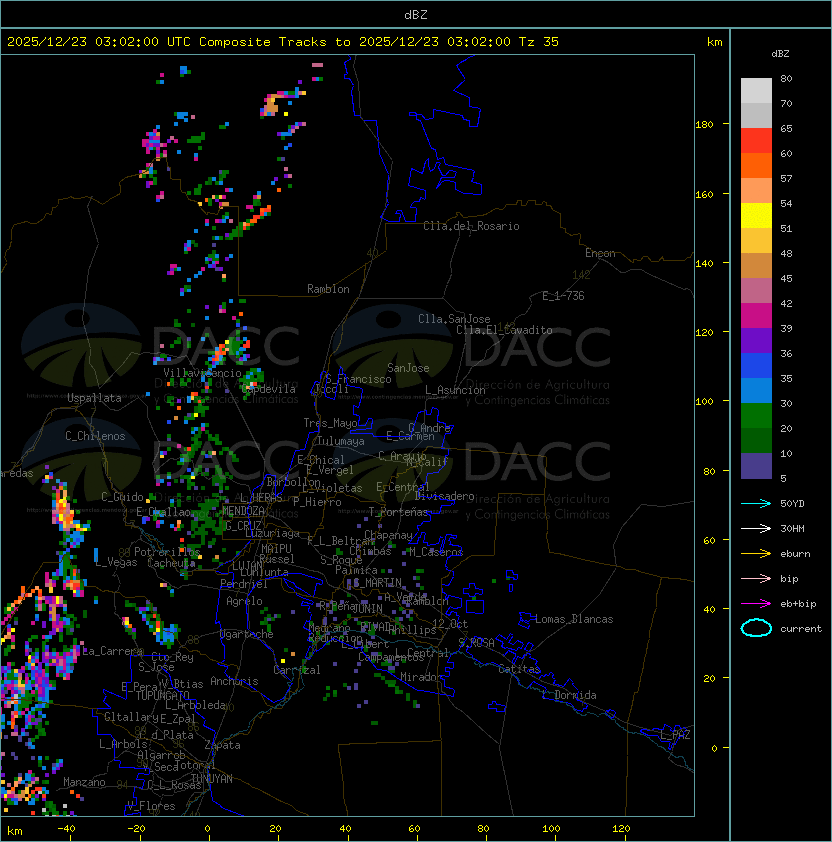Pick the topmost light gray swatch
The image size is (832, 842).
tap(756, 91)
